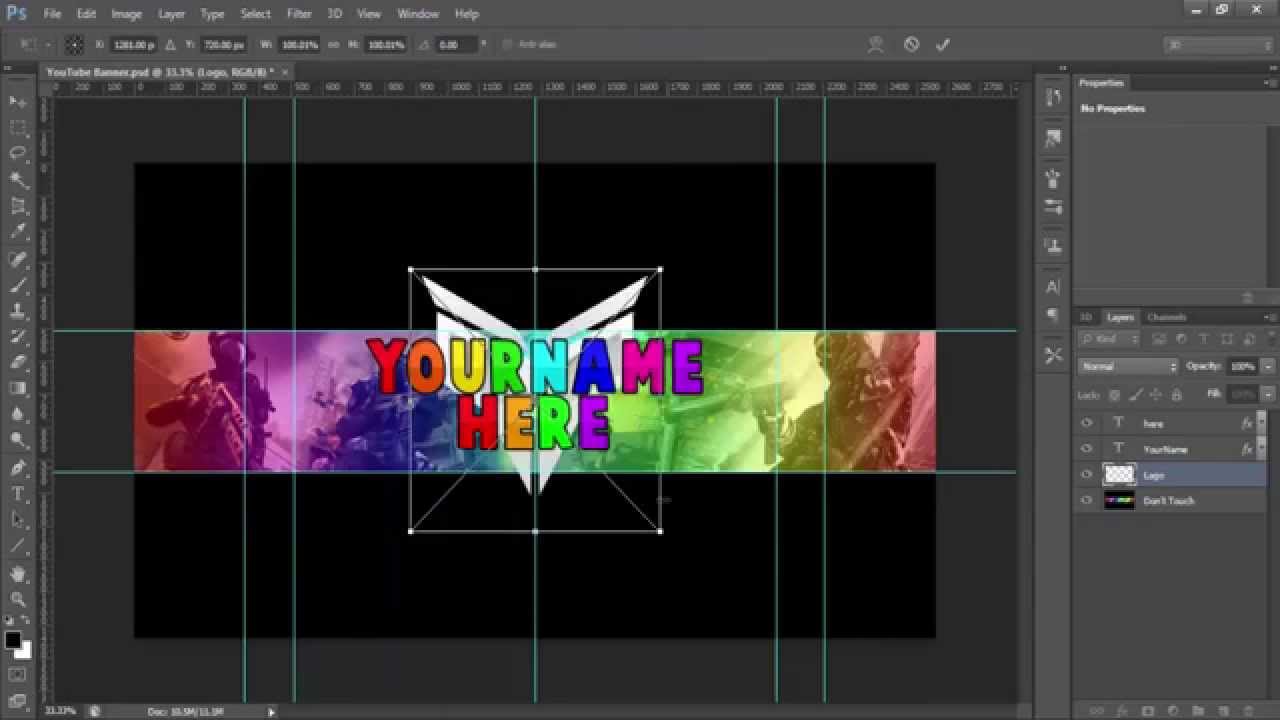Click the add layer style fx button
The image size is (1280, 720).
click(1121, 711)
